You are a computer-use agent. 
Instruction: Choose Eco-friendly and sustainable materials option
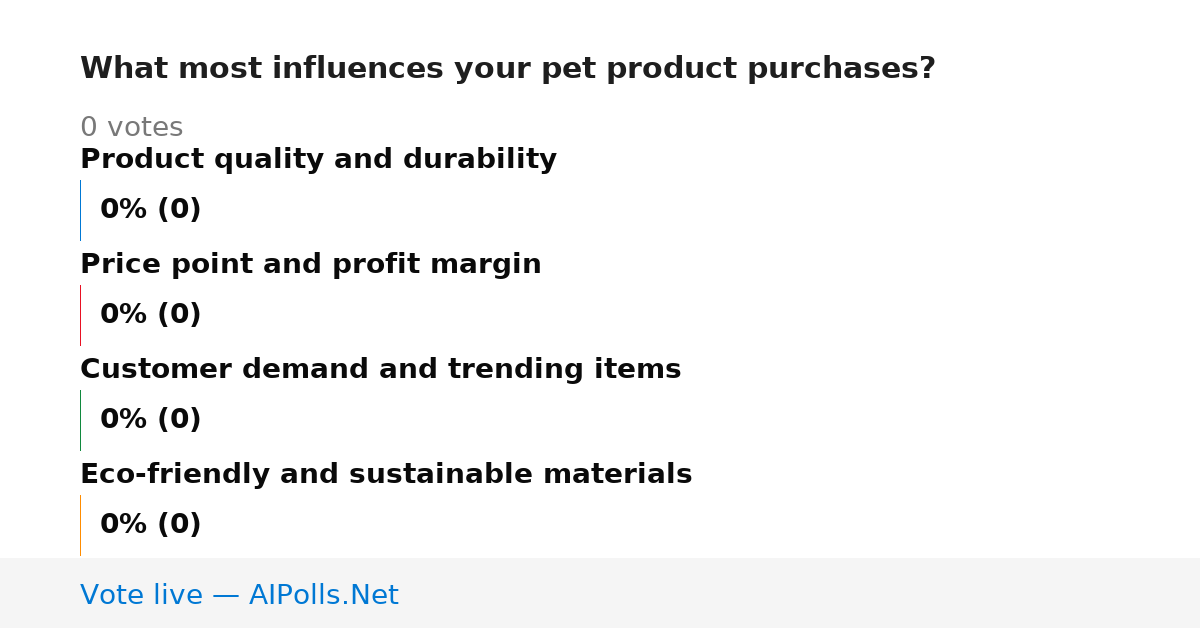[386, 475]
